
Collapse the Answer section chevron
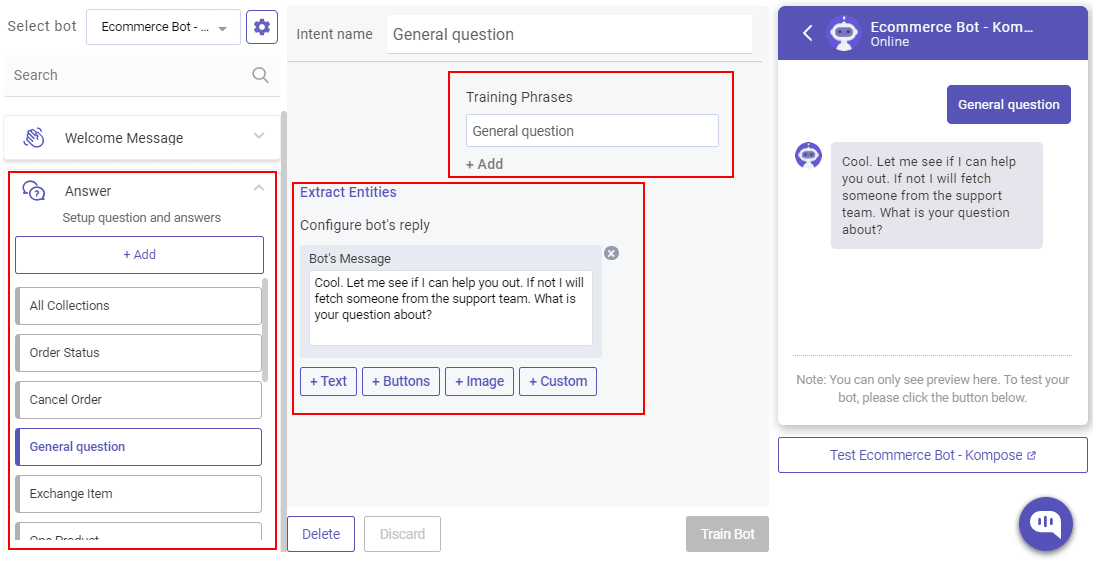(259, 188)
